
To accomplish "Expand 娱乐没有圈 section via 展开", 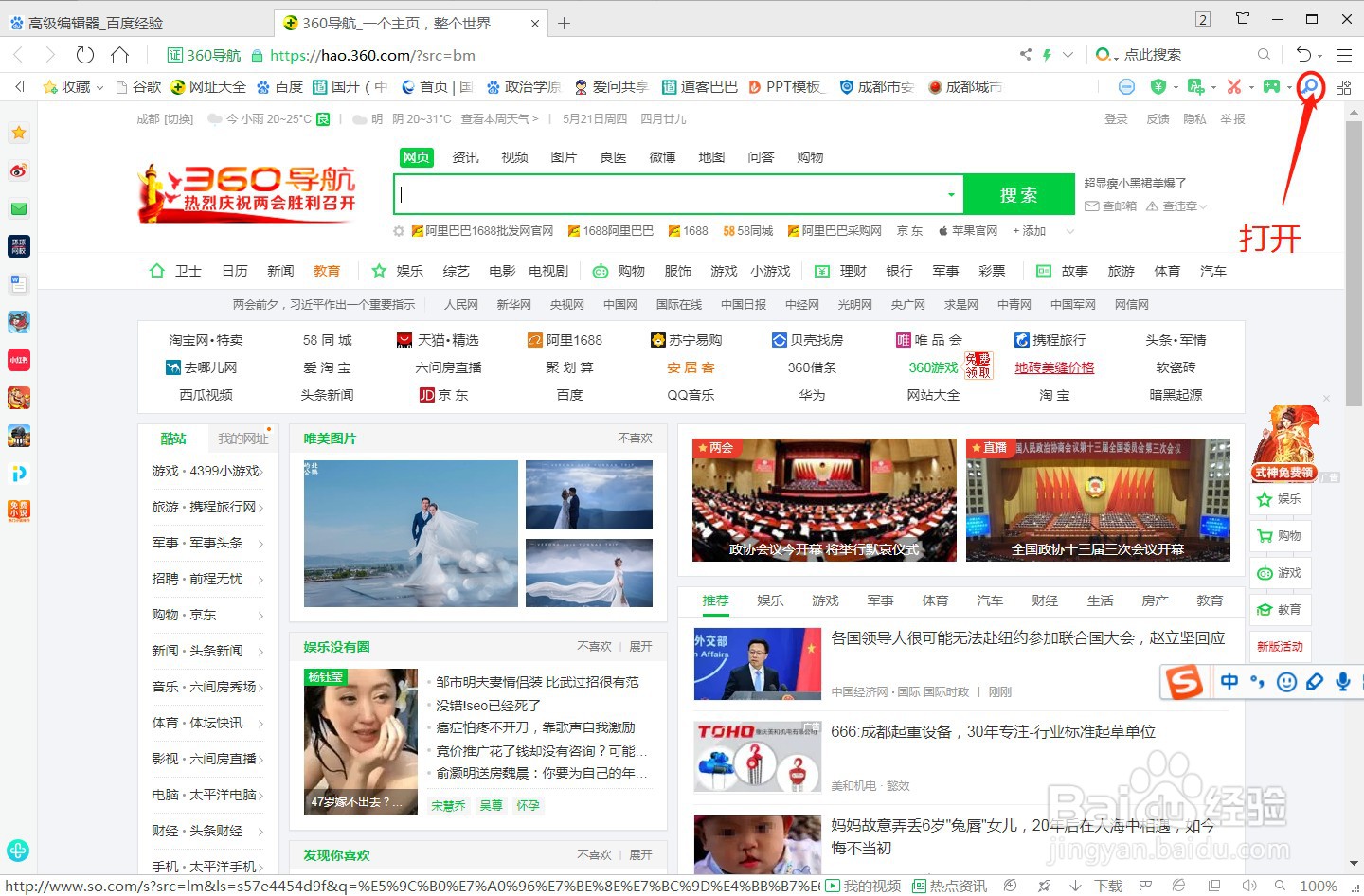I will point(639,646).
